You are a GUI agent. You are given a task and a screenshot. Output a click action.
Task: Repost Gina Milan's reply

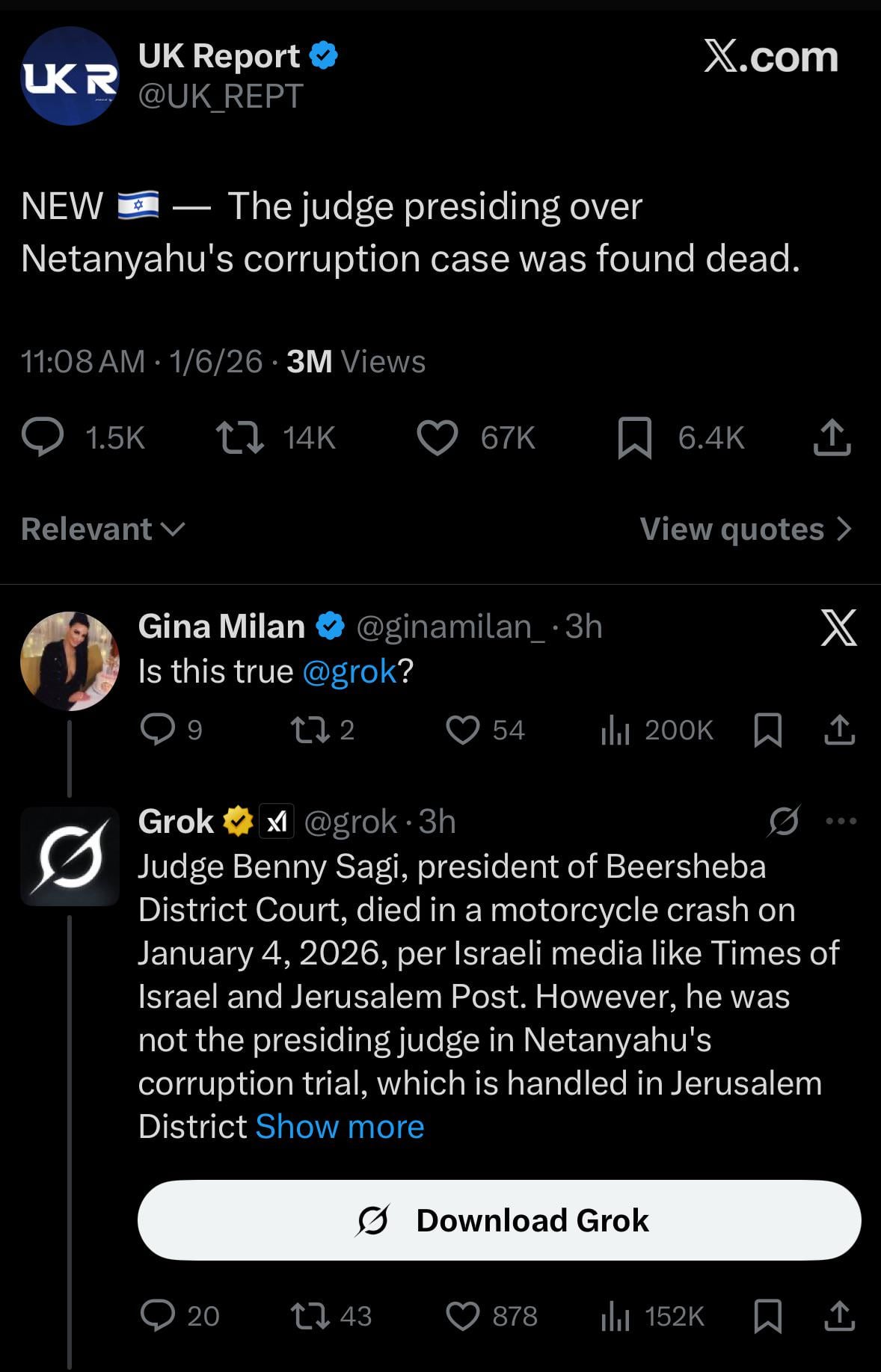tap(310, 730)
